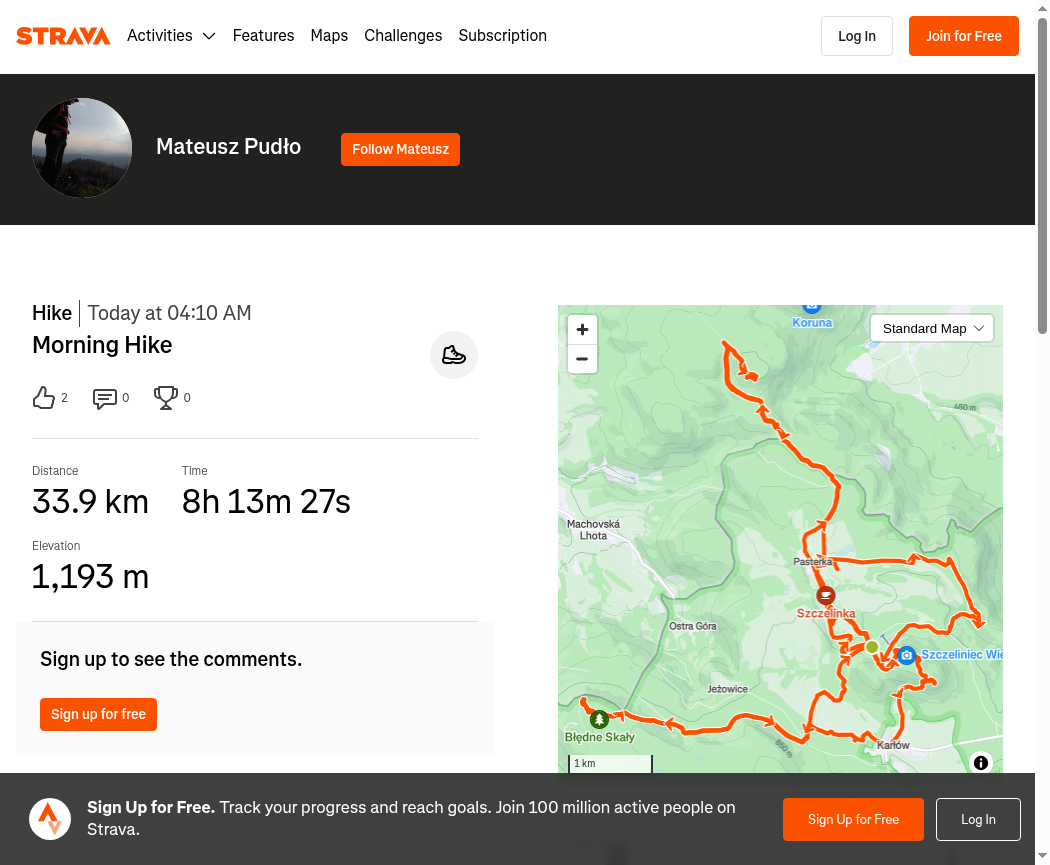Click the Błędne Skały tree marker

coord(599,720)
